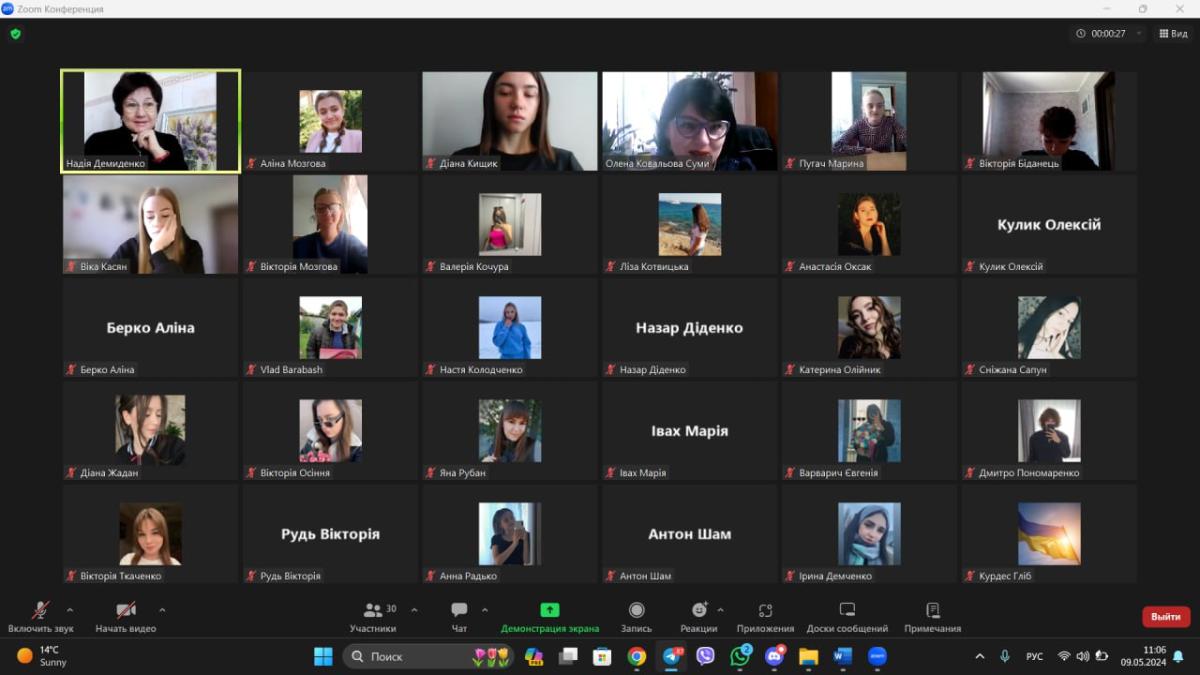Image resolution: width=1200 pixels, height=675 pixels.
Task: Click the Яна Рубан name label
Action: (462, 473)
